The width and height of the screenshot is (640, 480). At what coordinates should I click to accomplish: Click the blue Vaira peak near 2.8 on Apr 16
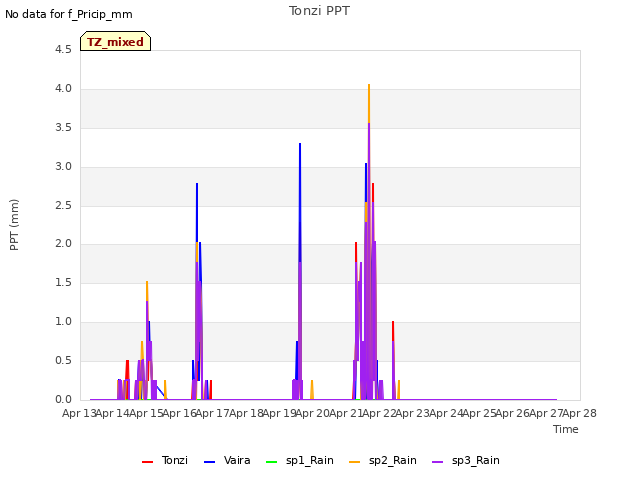[x=197, y=184]
